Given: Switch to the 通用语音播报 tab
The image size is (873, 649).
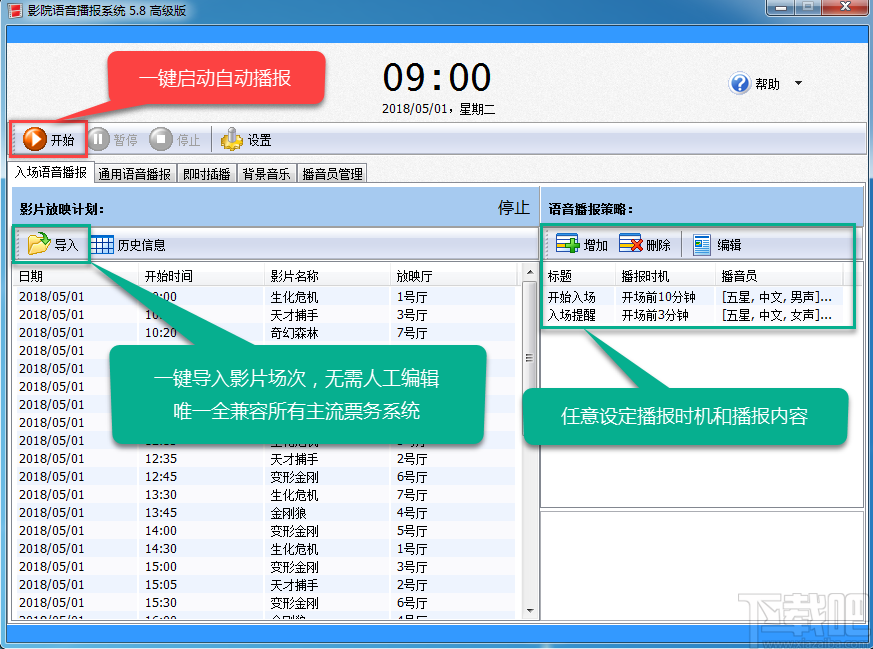Looking at the screenshot, I should (135, 172).
